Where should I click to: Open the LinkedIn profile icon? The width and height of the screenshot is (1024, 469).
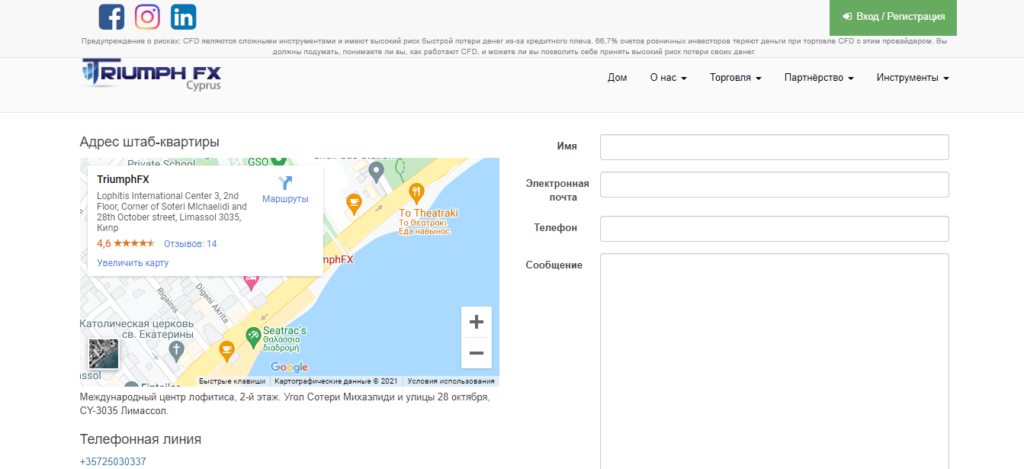tap(184, 17)
